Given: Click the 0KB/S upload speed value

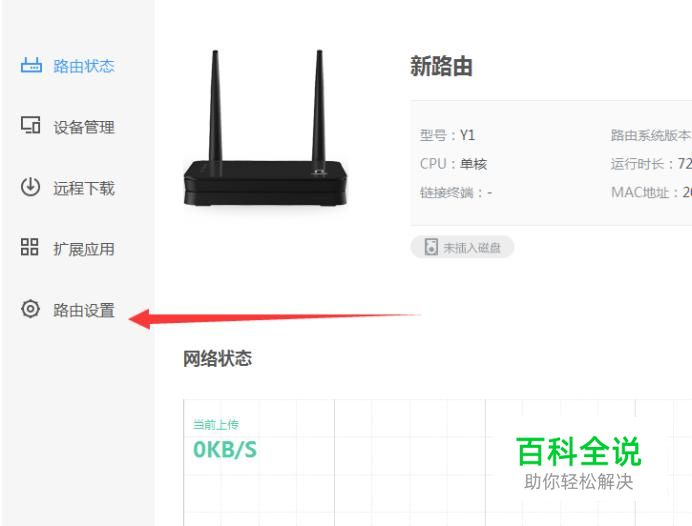Looking at the screenshot, I should [225, 450].
